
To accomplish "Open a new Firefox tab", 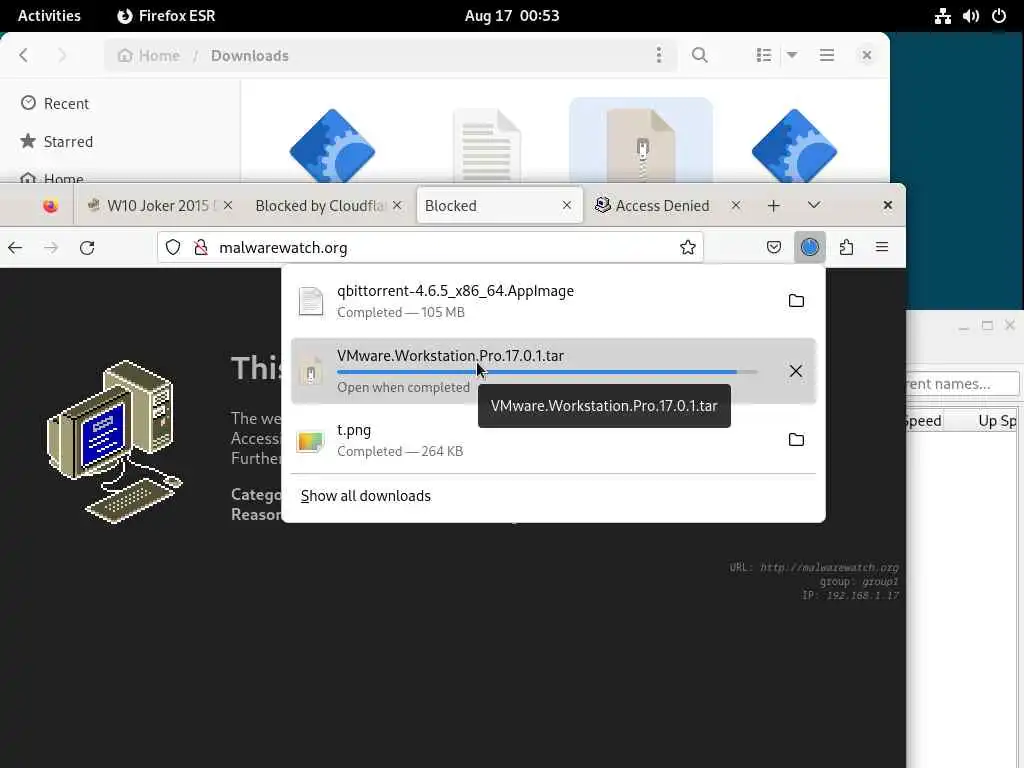I will point(773,206).
